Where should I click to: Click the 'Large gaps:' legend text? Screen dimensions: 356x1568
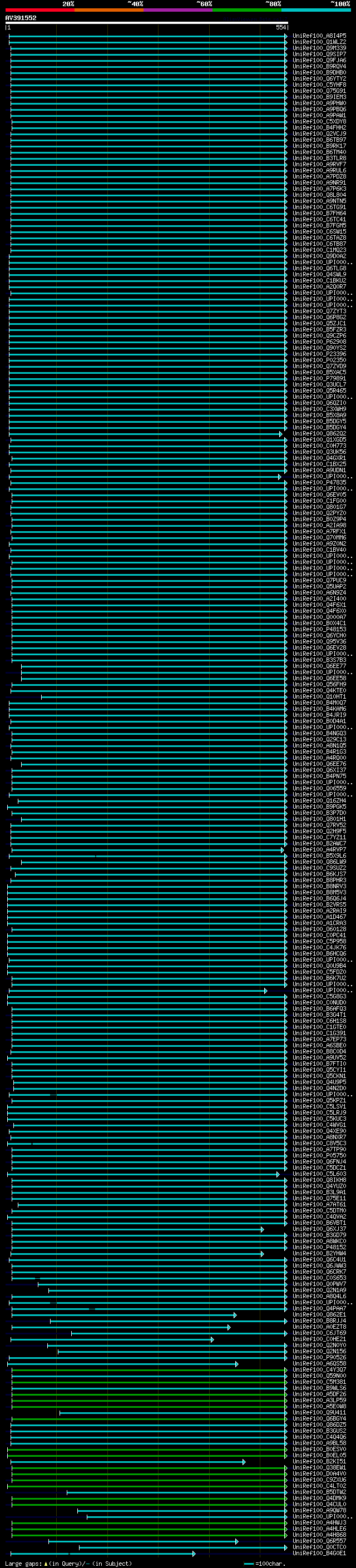coord(23,1563)
